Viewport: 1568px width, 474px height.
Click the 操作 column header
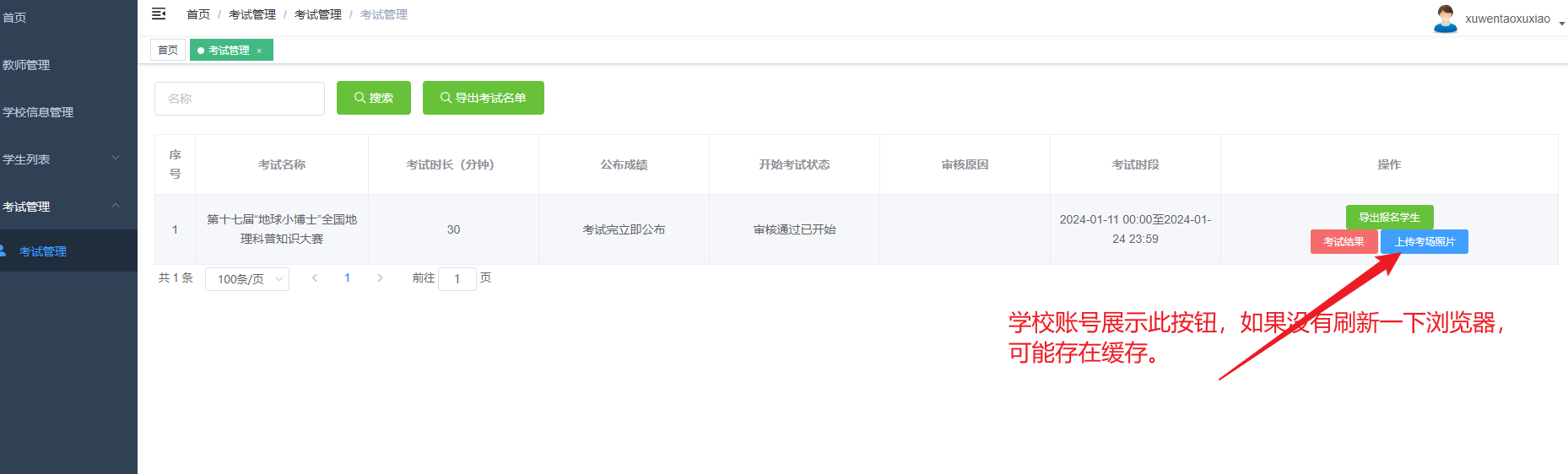point(1389,164)
